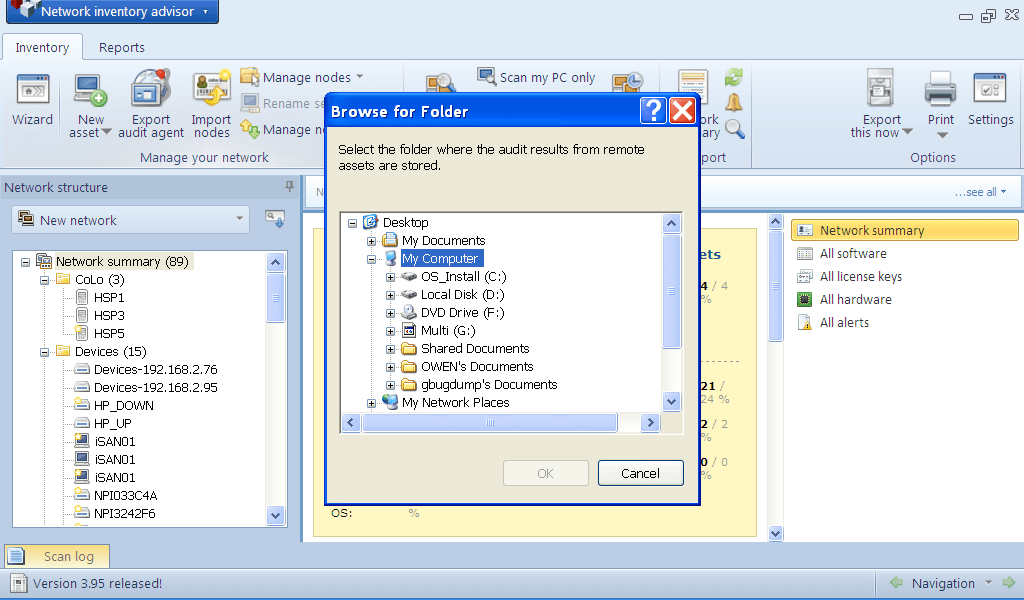Select OWEN's Documents folder
The image size is (1024, 600).
pyautogui.click(x=477, y=366)
